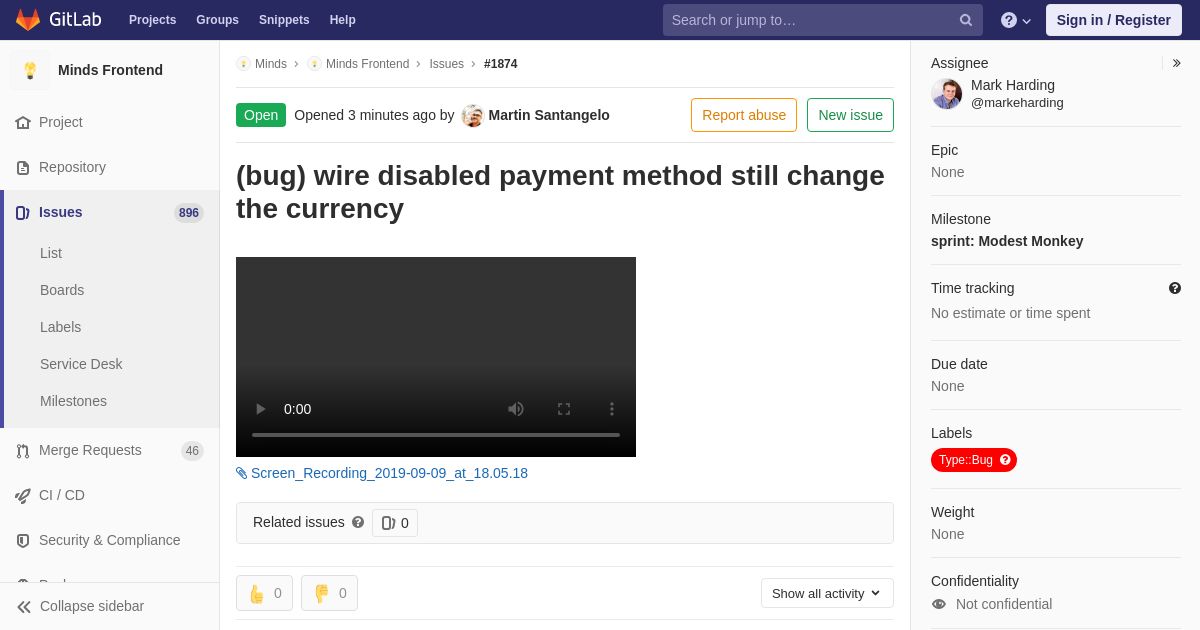Viewport: 1200px width, 630px height.
Task: Toggle video fullscreen mode
Action: coord(564,409)
